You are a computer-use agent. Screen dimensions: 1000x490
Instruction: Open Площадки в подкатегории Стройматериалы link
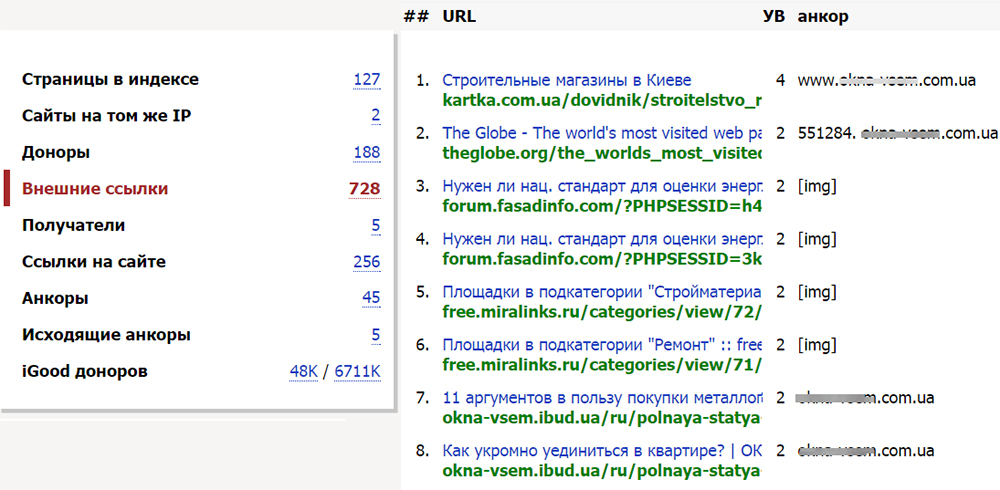pos(602,292)
